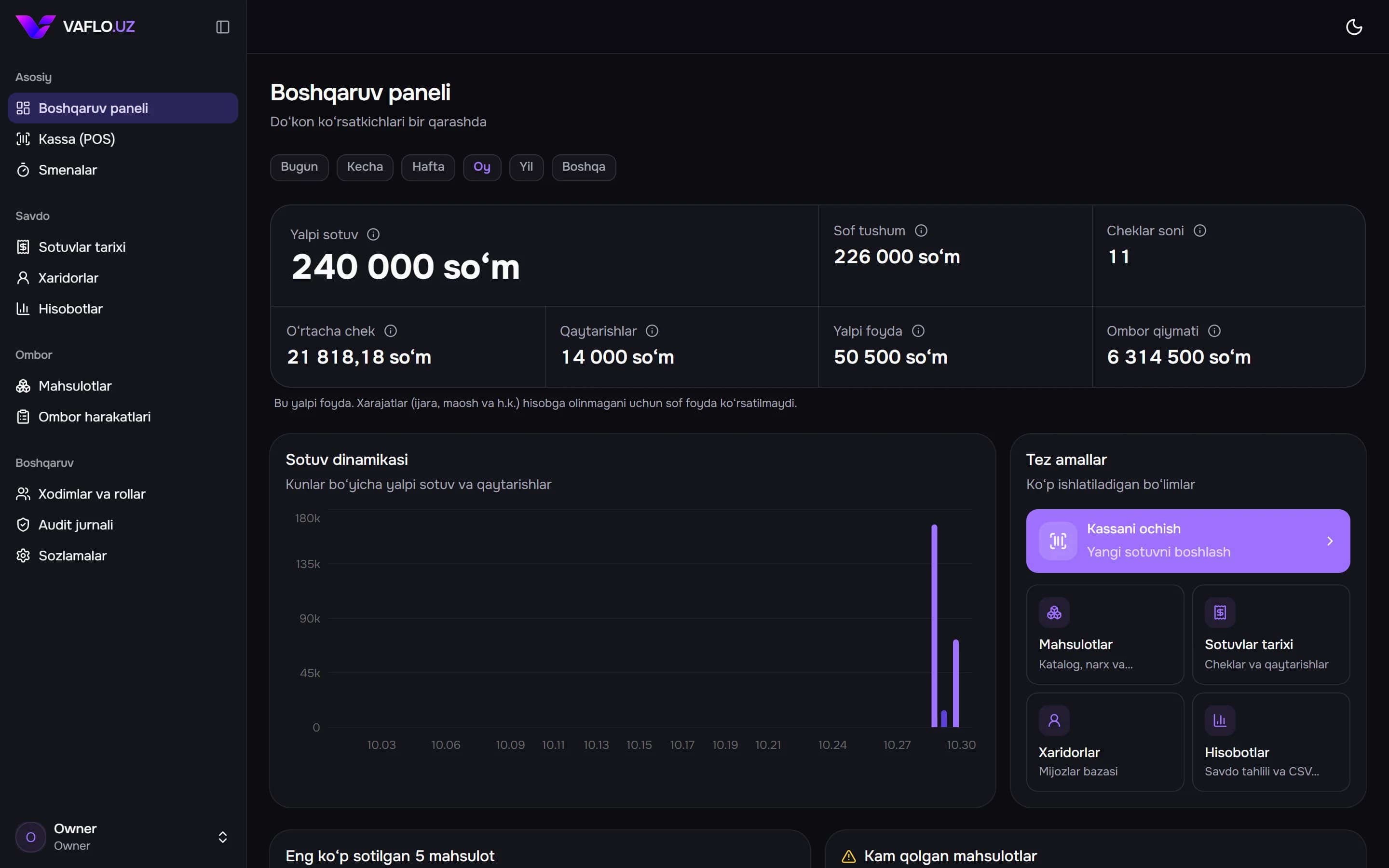Select the Oy period filter
The height and width of the screenshot is (868, 1389).
(x=482, y=167)
